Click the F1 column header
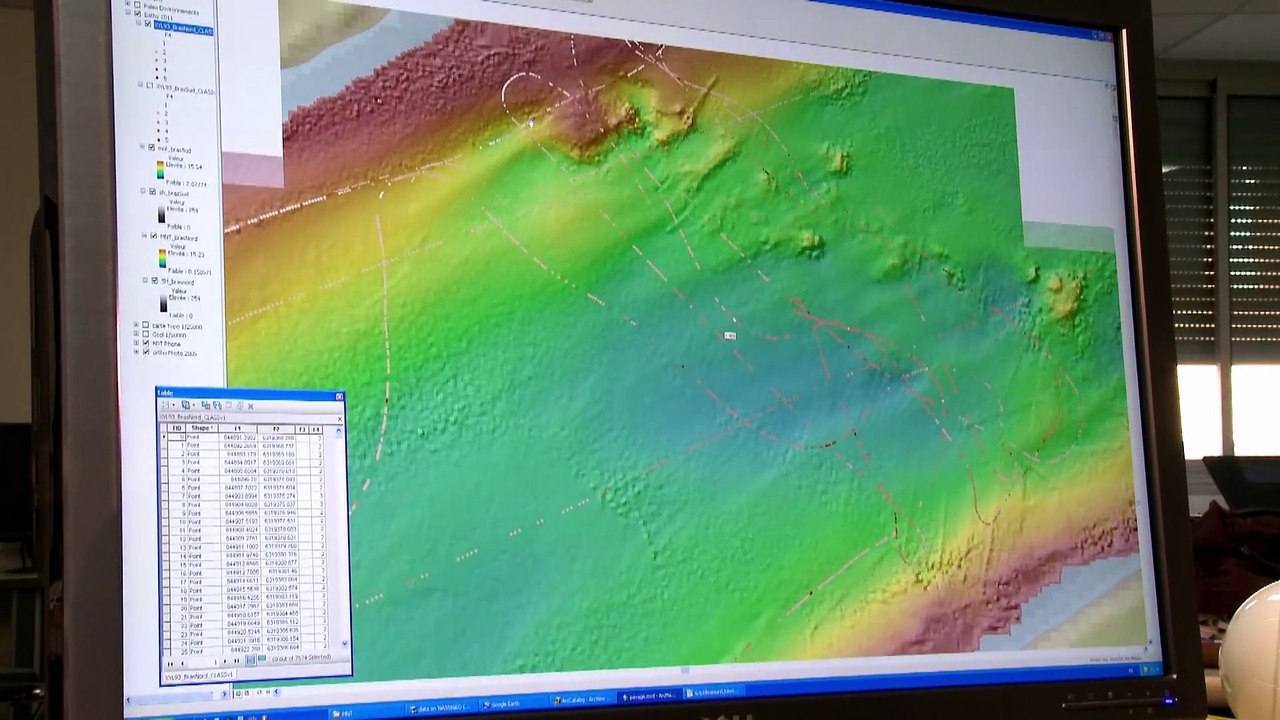 237,428
